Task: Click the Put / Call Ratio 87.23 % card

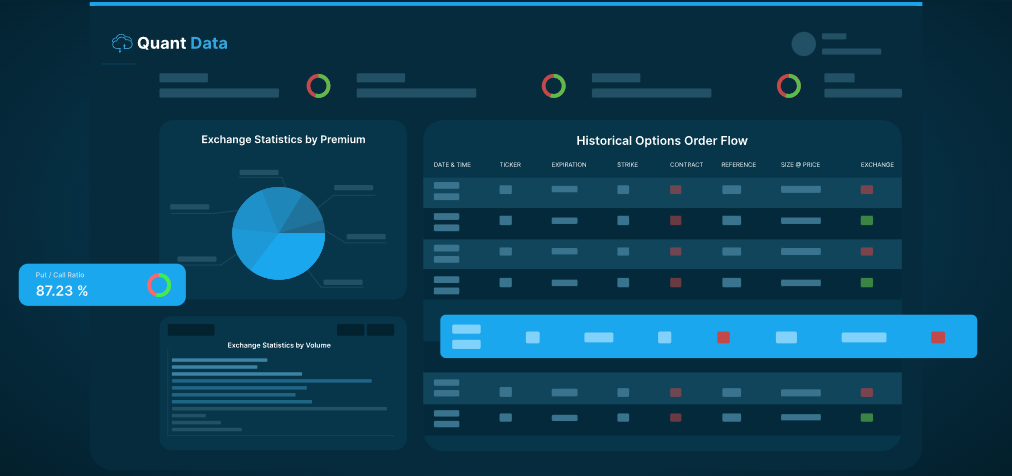Action: (x=102, y=284)
